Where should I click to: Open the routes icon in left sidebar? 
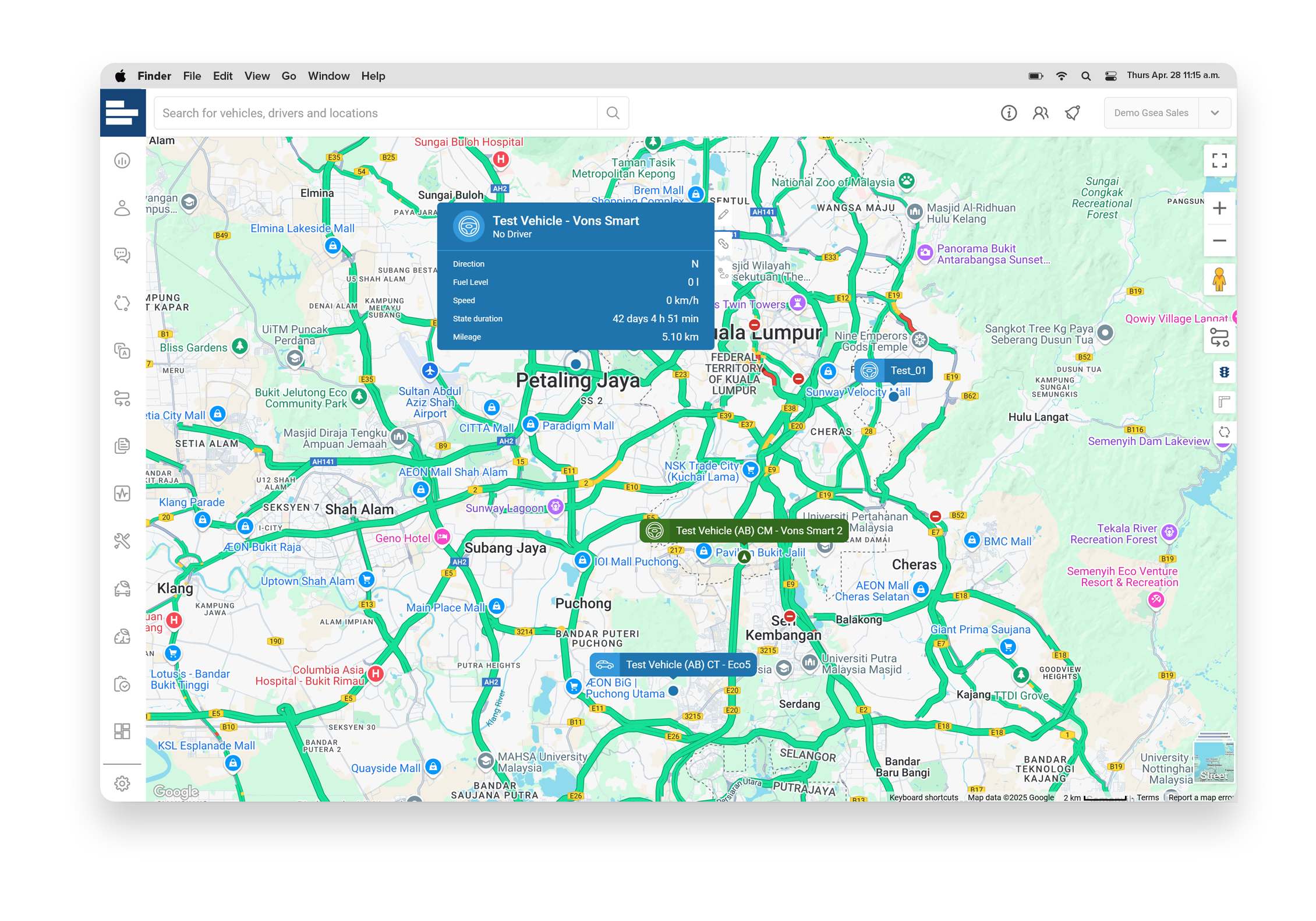coord(122,398)
